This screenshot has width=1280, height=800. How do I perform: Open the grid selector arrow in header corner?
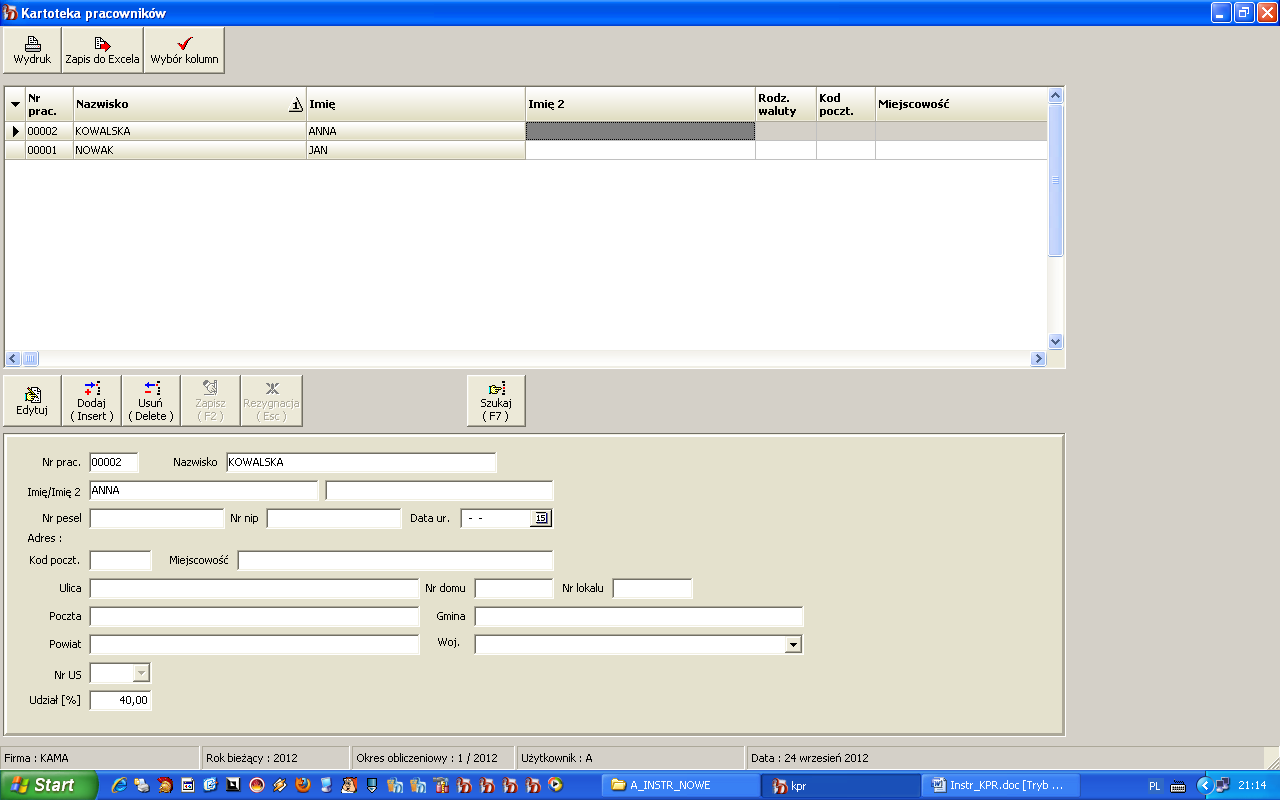click(15, 105)
